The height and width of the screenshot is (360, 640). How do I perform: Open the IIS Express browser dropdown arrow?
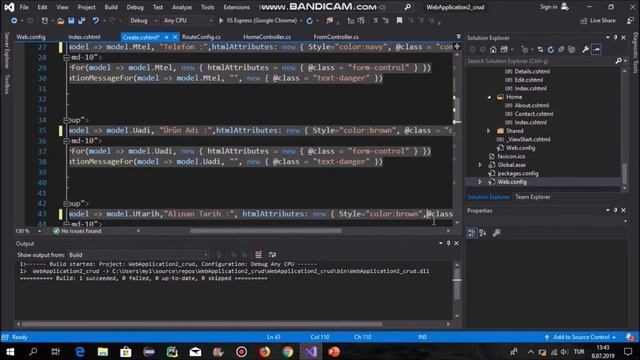[301, 20]
